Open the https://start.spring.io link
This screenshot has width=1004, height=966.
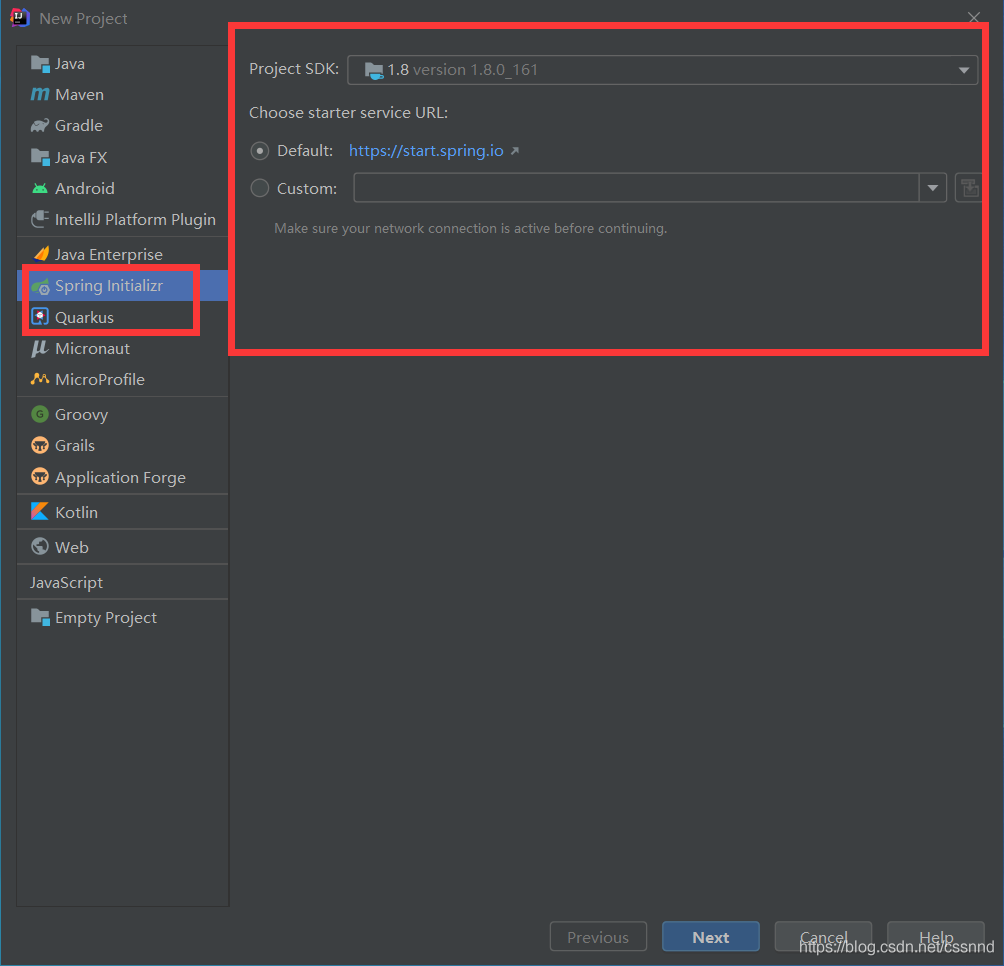[x=426, y=150]
